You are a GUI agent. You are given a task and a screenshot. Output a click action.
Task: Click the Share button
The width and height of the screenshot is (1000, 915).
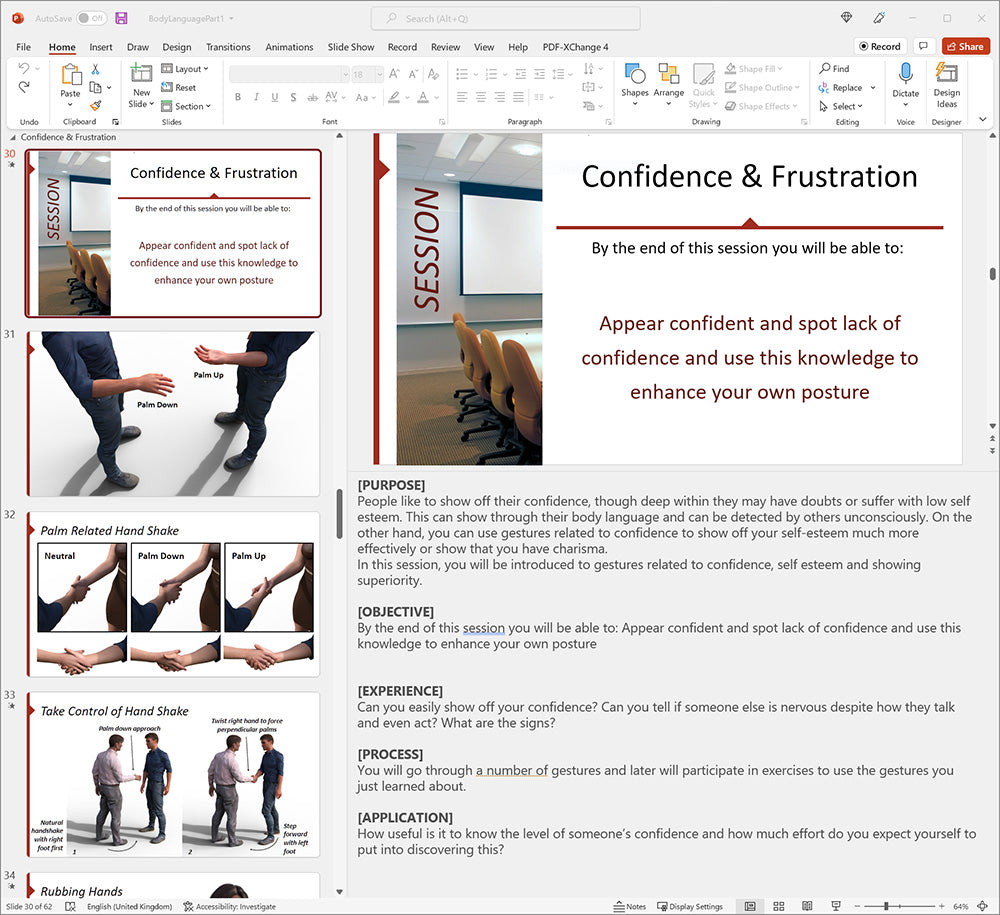pyautogui.click(x=966, y=46)
